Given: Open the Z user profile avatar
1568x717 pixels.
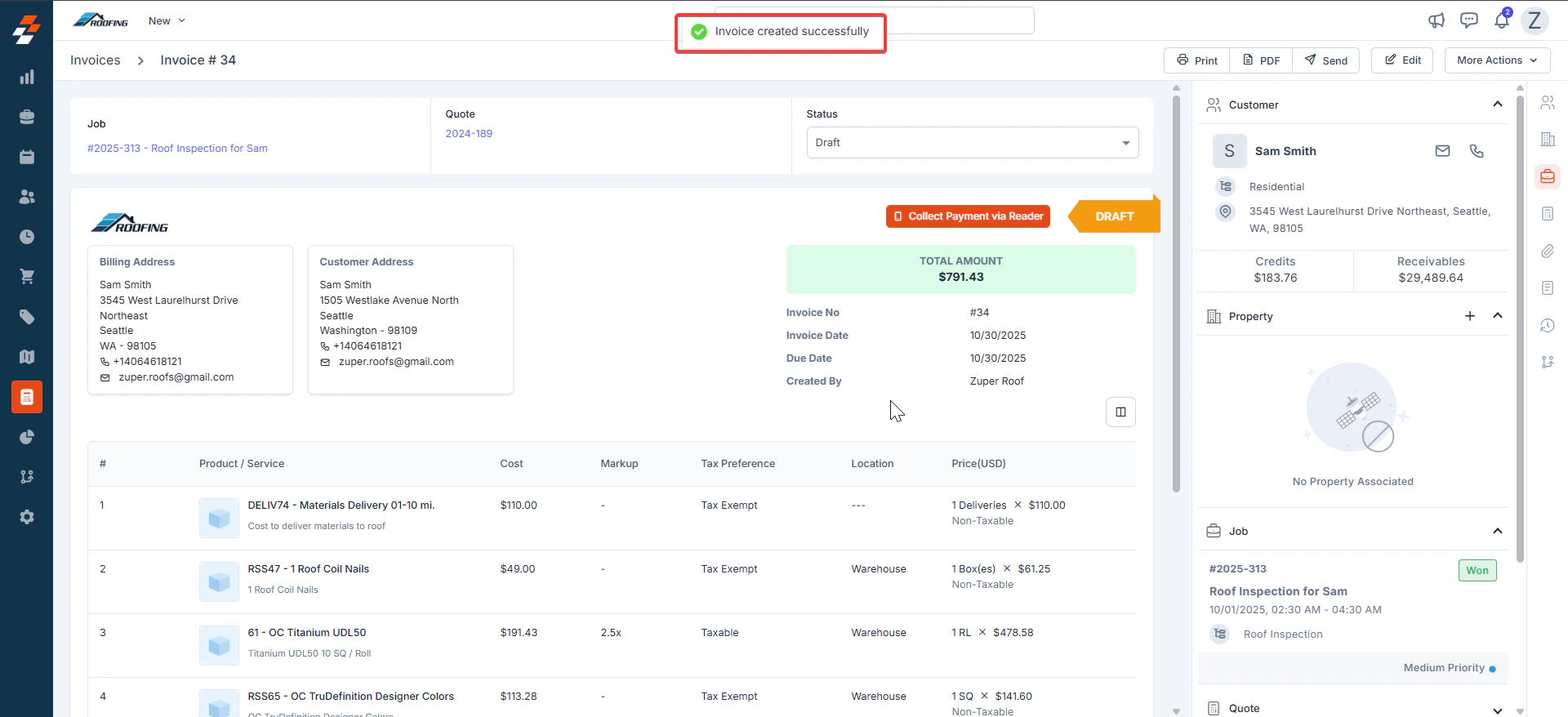Looking at the screenshot, I should (1535, 20).
